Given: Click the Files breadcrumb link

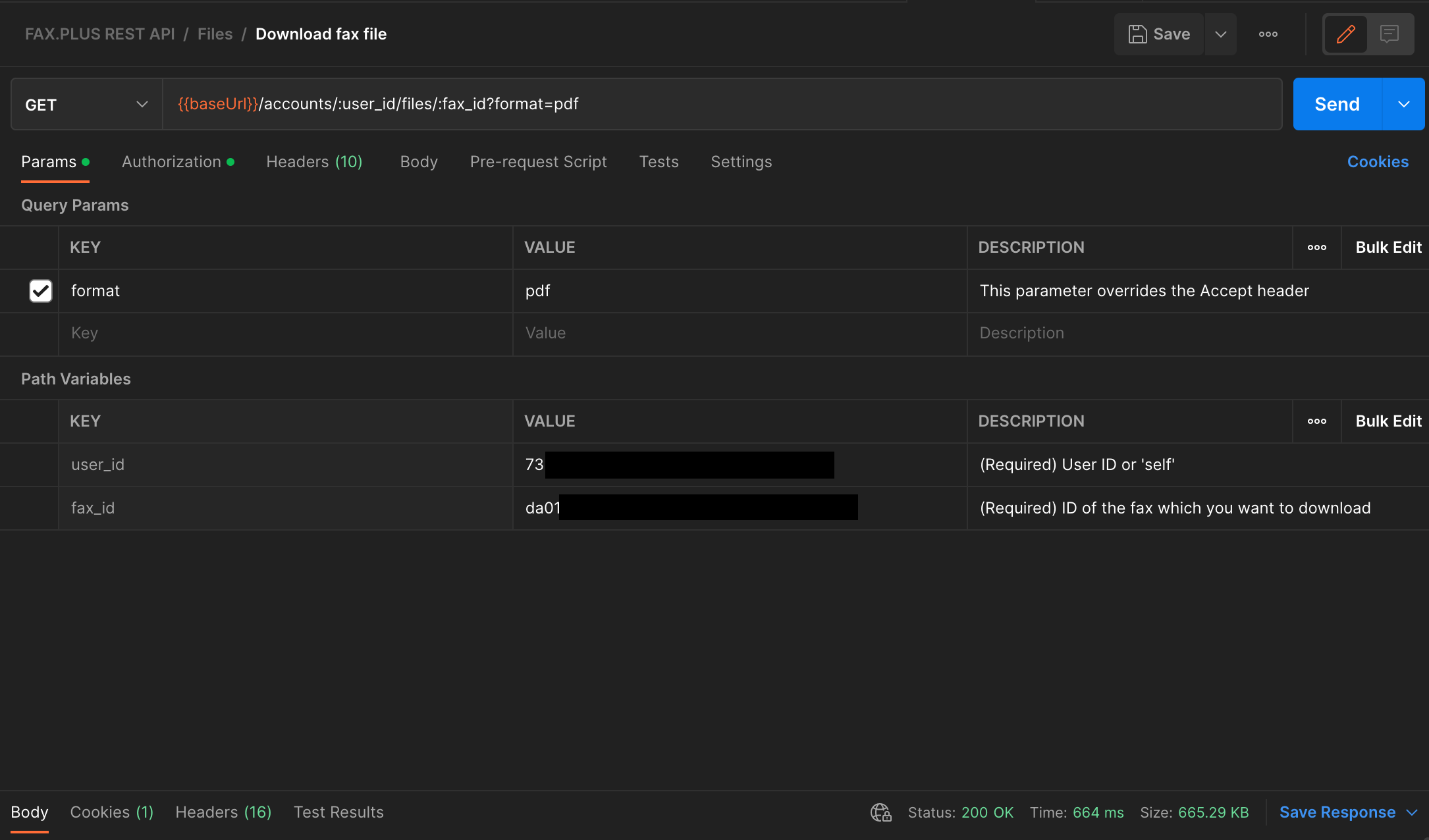Looking at the screenshot, I should [215, 34].
